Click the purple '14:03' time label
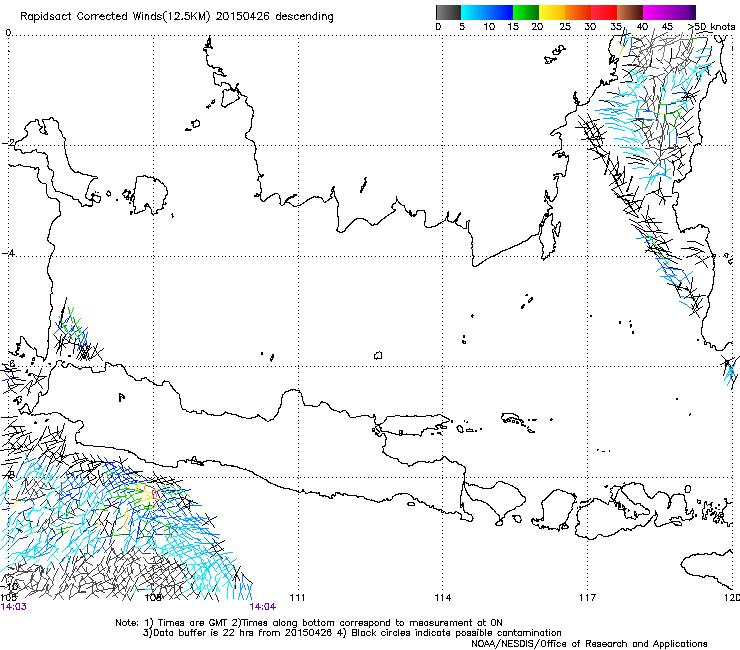The height and width of the screenshot is (650, 740). tap(14, 607)
